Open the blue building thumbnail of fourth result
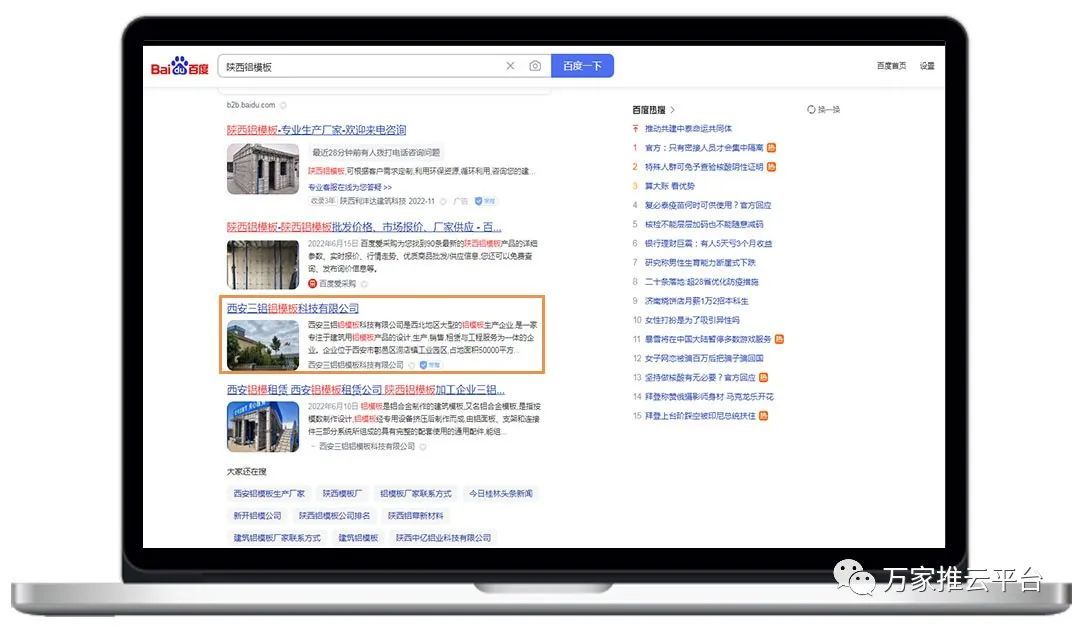1080x628 pixels. (x=263, y=426)
